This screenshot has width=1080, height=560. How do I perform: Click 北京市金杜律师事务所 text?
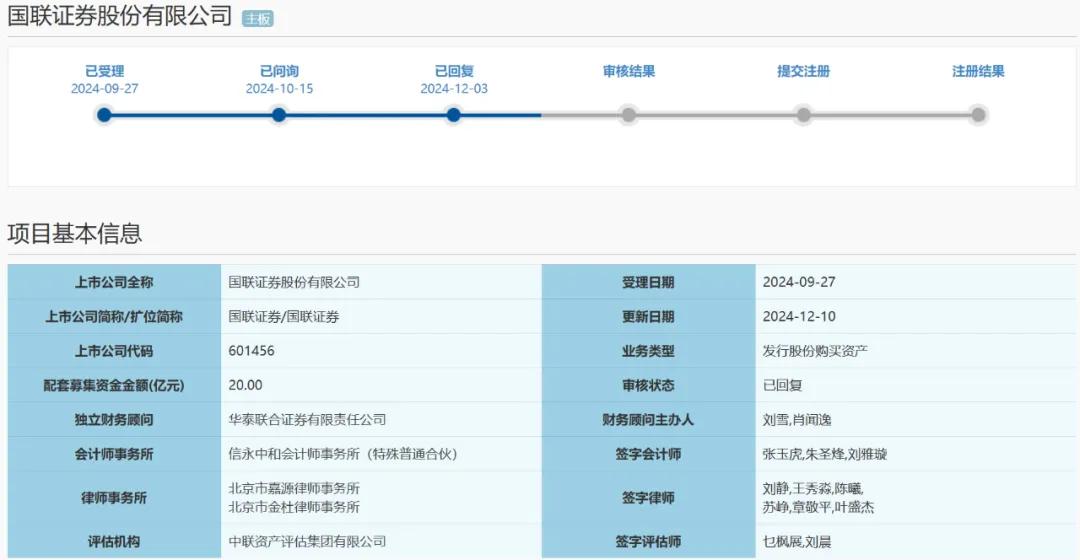pyautogui.click(x=294, y=508)
